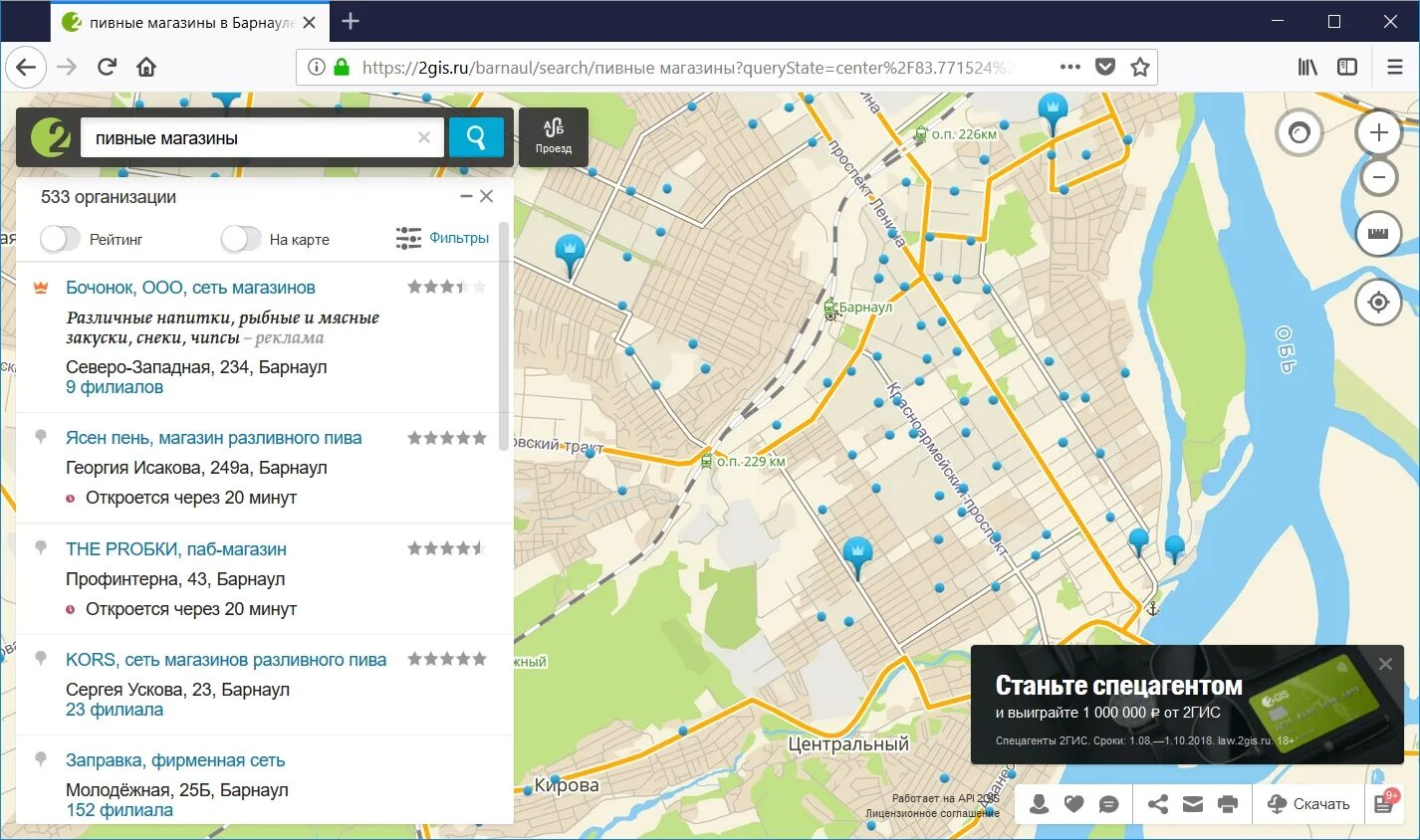Print the map
The height and width of the screenshot is (840, 1420).
1228,804
